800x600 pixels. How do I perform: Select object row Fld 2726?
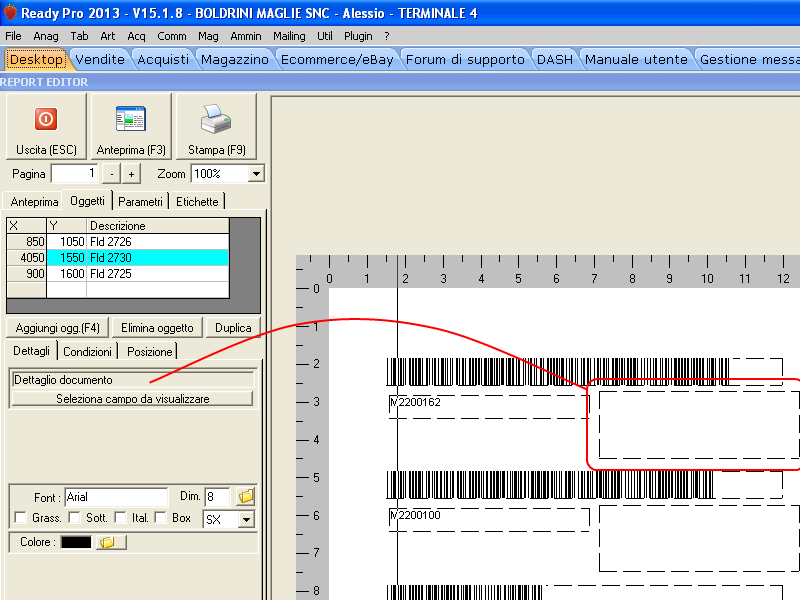[x=118, y=241]
